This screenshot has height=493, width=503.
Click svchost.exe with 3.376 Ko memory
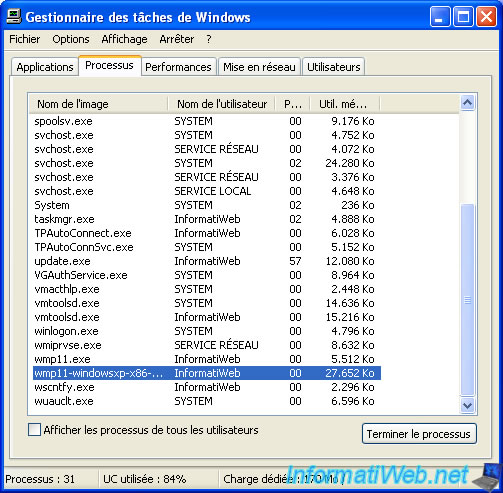point(207,177)
